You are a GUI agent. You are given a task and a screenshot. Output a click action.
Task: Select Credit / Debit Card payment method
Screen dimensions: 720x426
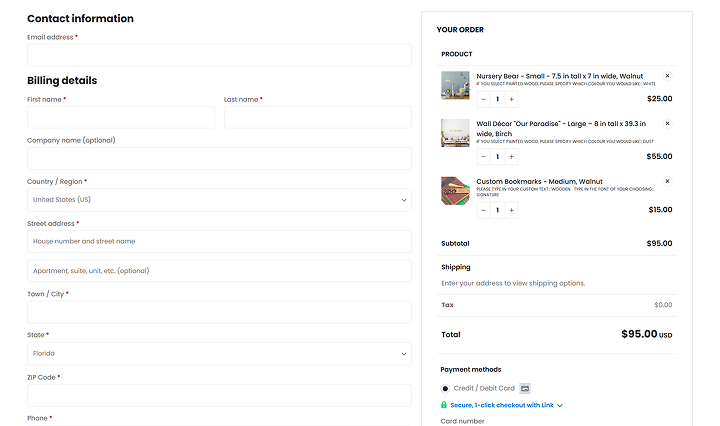pos(446,388)
